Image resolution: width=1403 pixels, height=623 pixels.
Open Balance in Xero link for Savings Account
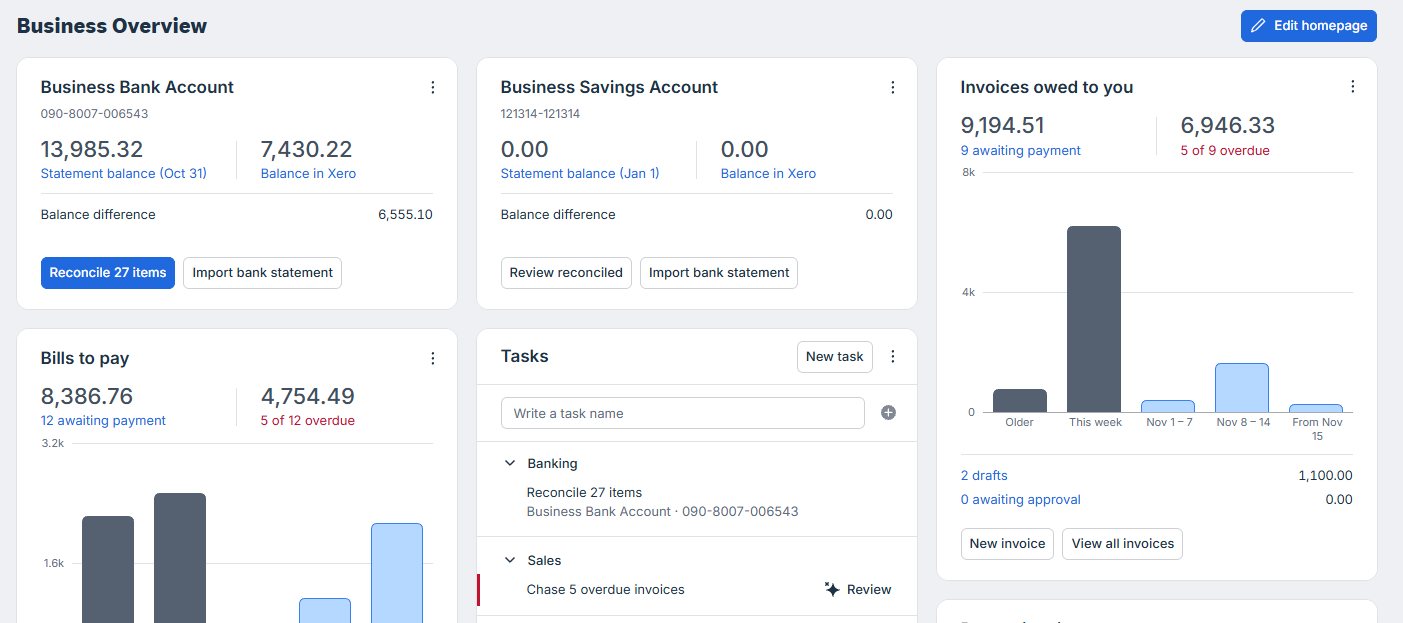pyautogui.click(x=768, y=173)
